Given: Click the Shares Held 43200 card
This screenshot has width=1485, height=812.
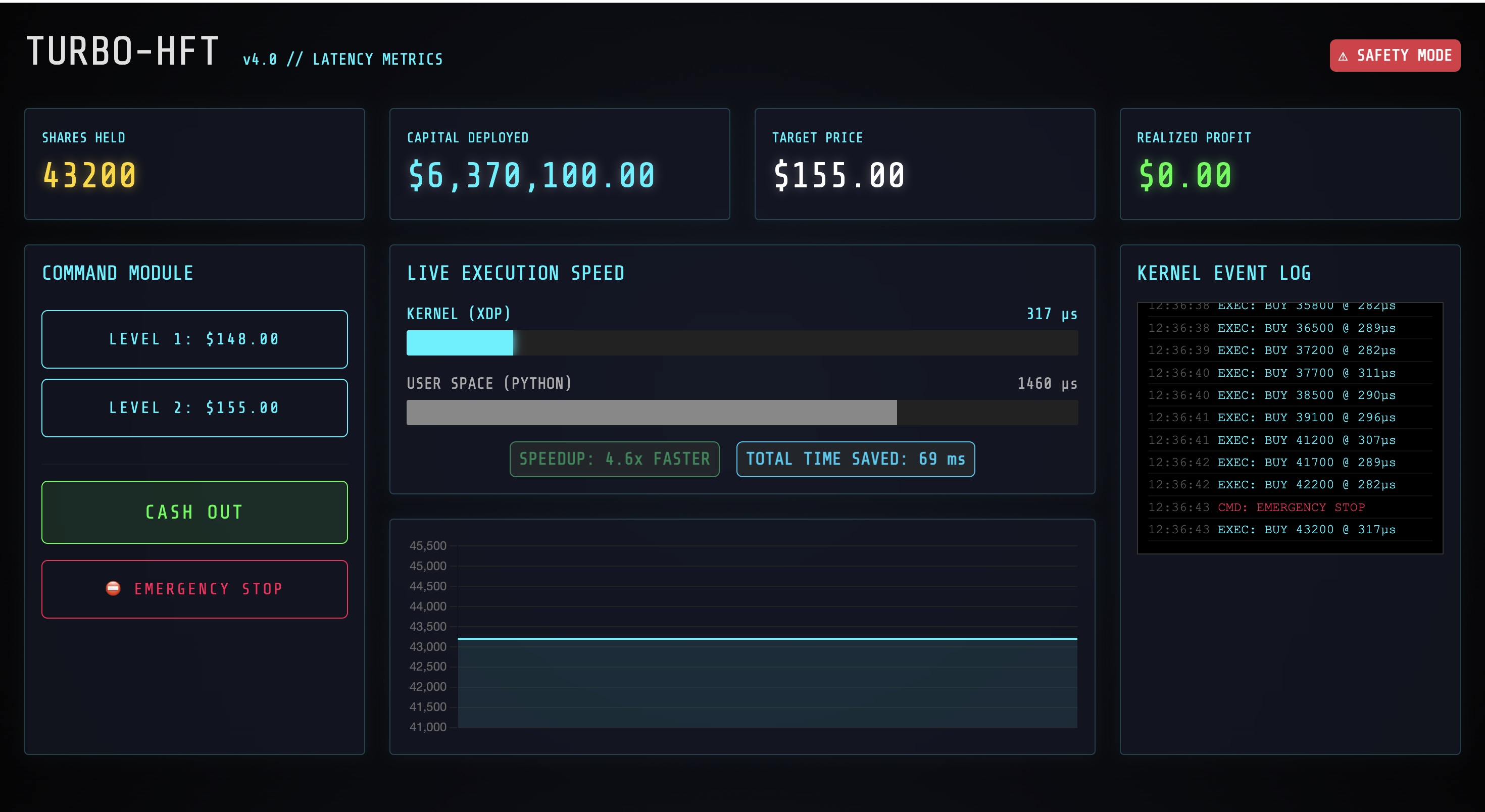Looking at the screenshot, I should (x=194, y=164).
